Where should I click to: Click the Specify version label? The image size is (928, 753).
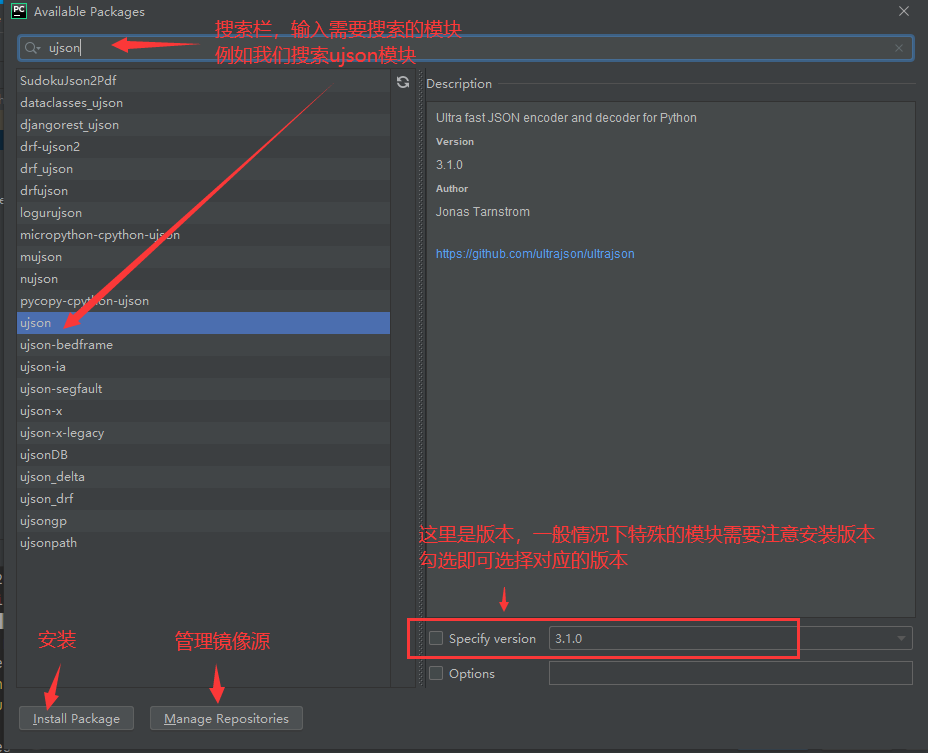coord(492,639)
